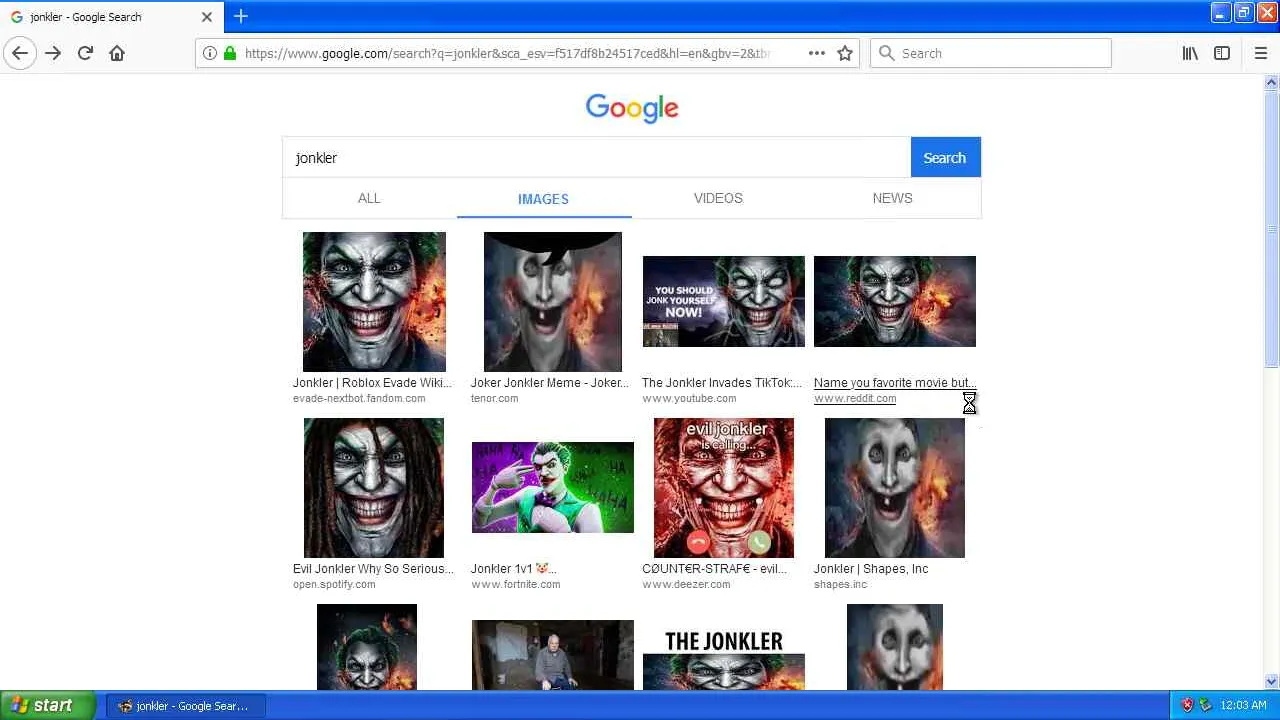Open the Name you favorite movie thumbnail
Image resolution: width=1280 pixels, height=720 pixels.
click(895, 301)
